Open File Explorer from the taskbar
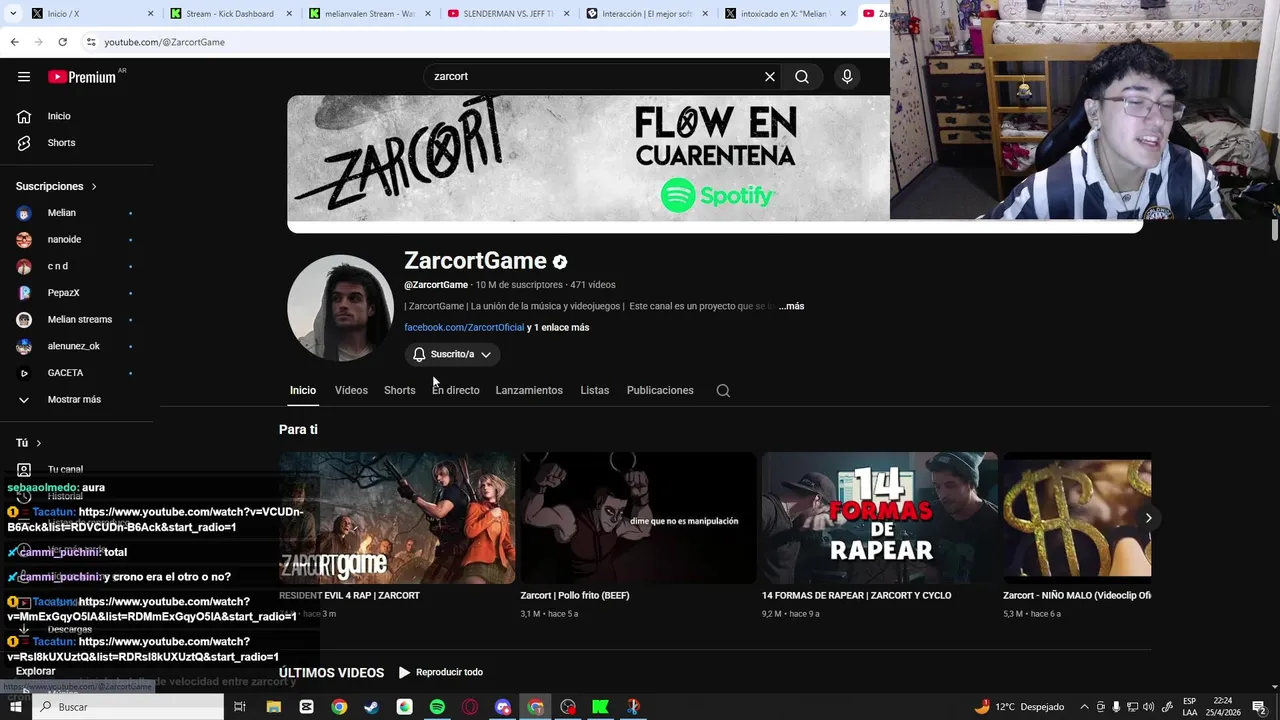This screenshot has height=720, width=1280. click(x=274, y=707)
